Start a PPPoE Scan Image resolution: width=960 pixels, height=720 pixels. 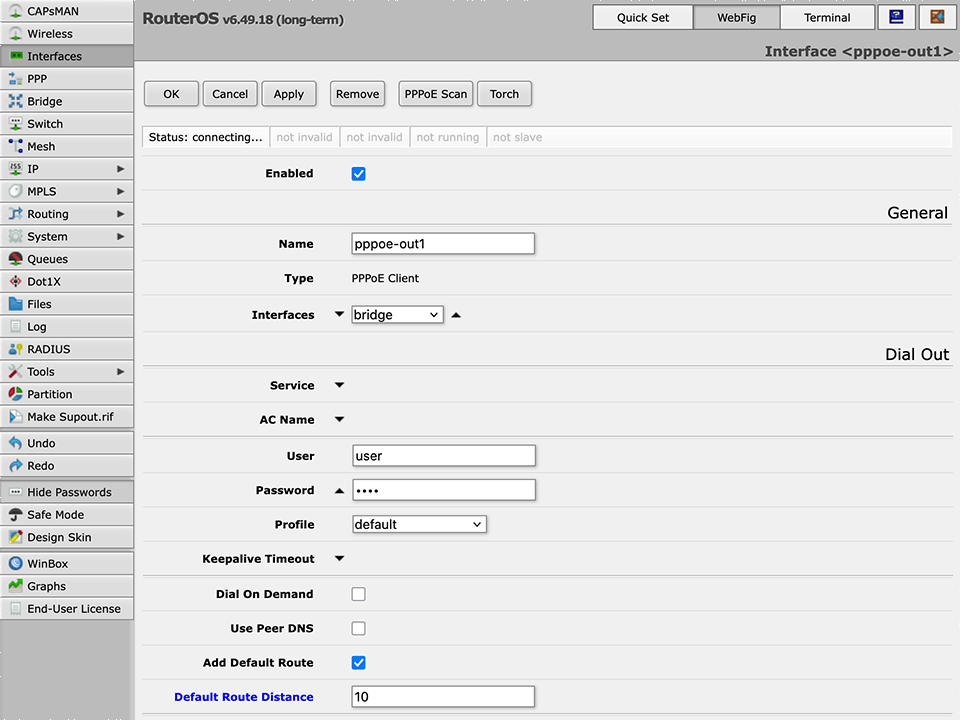pos(435,93)
